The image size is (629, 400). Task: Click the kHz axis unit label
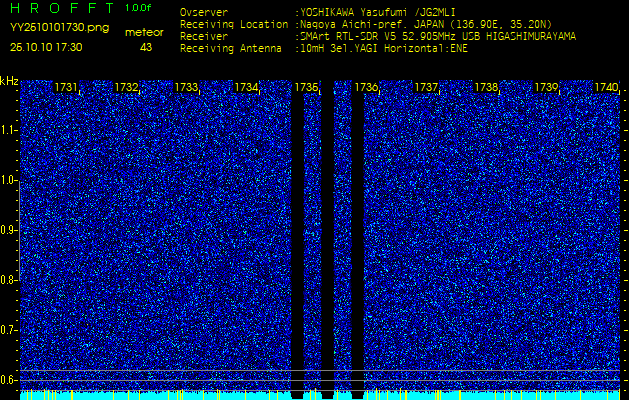(9, 81)
